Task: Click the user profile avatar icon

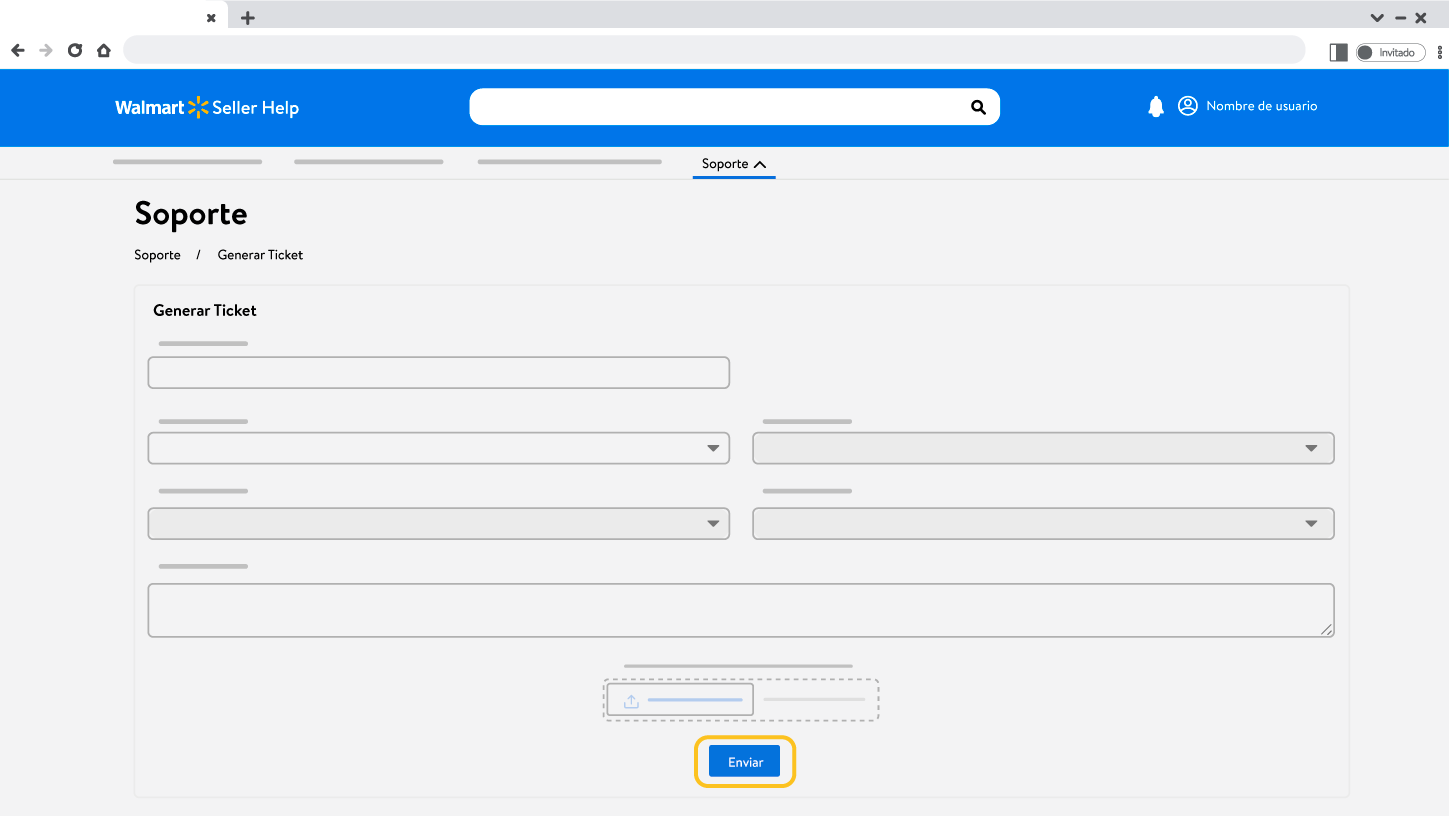Action: click(x=1187, y=106)
